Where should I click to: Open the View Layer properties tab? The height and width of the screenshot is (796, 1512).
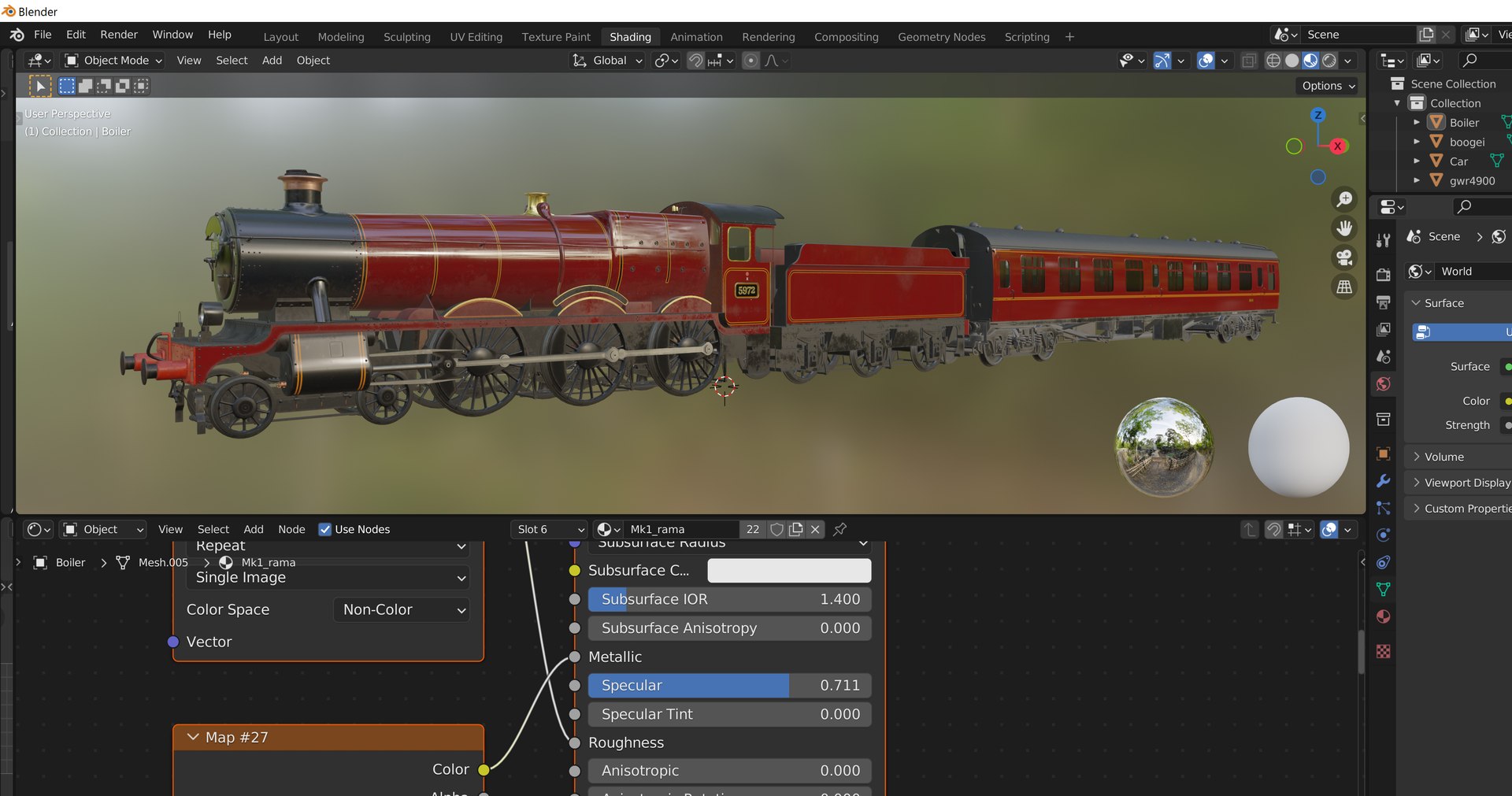pos(1384,330)
